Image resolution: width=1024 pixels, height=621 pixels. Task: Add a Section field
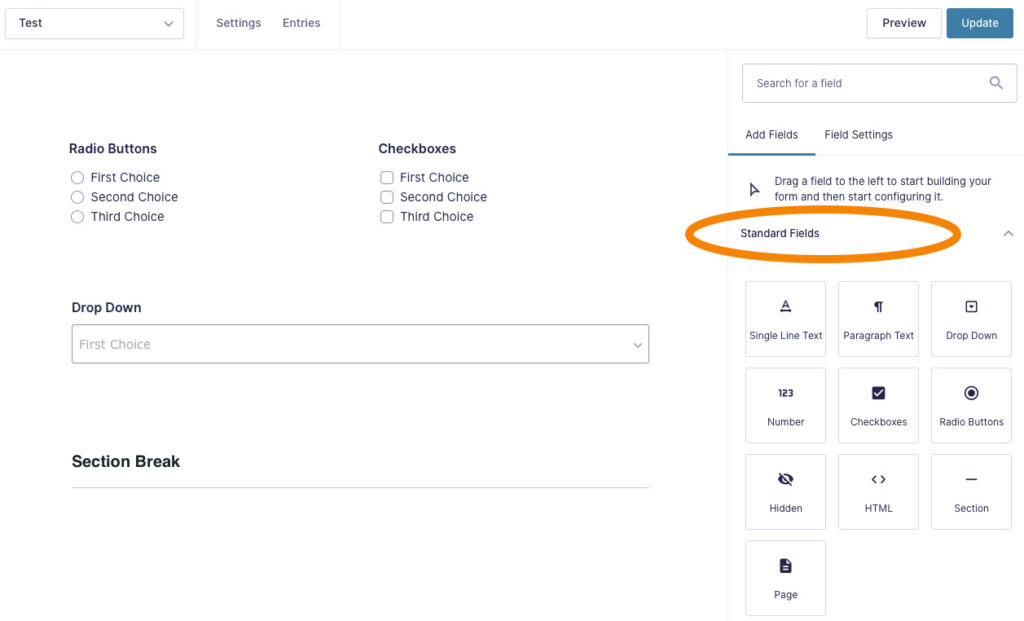(x=971, y=492)
